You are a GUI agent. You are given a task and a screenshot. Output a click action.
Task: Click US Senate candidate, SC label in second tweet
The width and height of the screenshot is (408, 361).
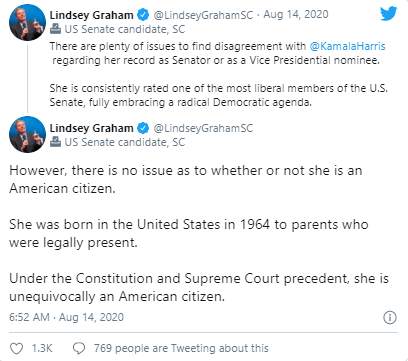pyautogui.click(x=124, y=142)
